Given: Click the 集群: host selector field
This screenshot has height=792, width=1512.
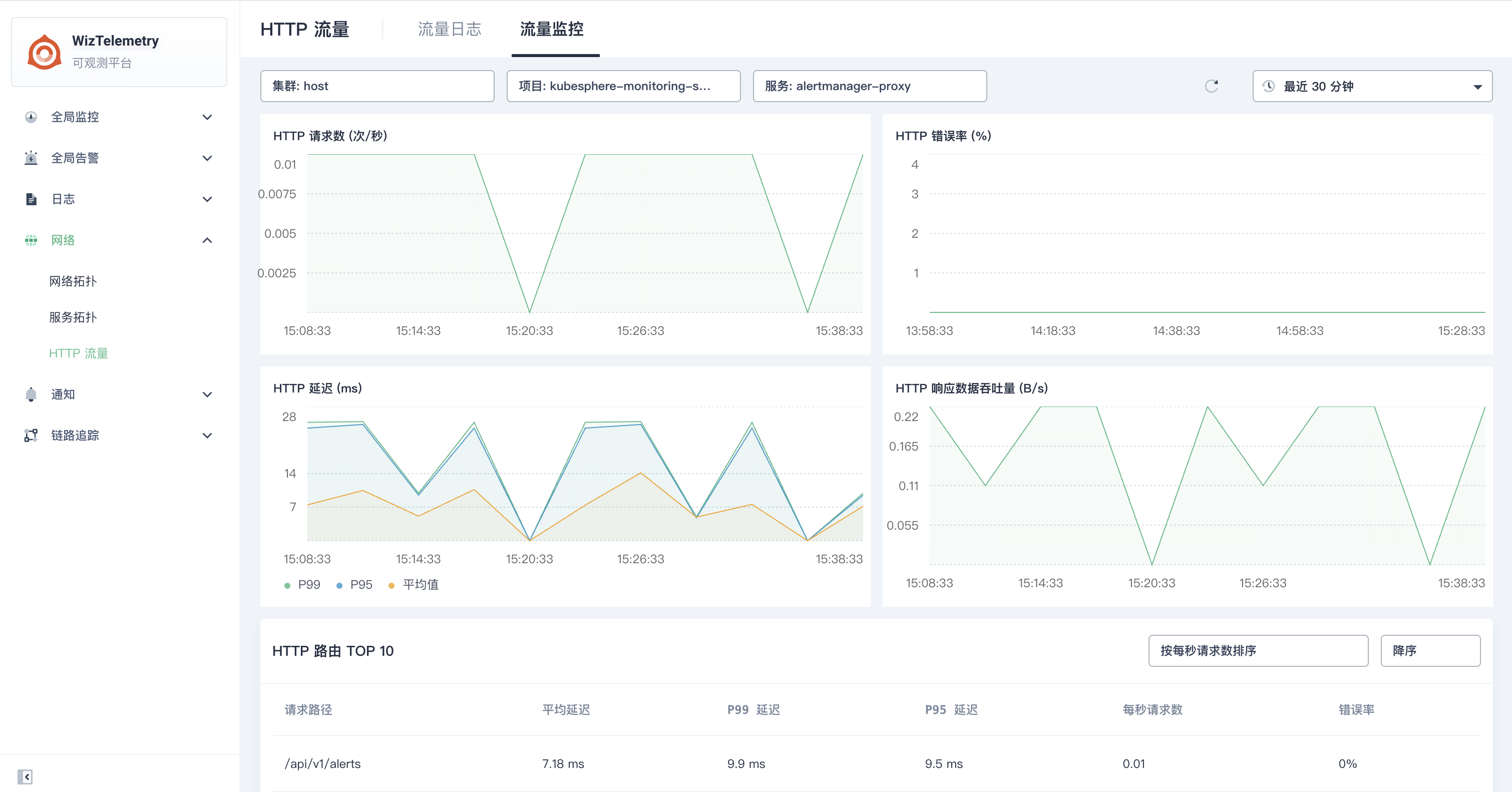Looking at the screenshot, I should coord(377,86).
